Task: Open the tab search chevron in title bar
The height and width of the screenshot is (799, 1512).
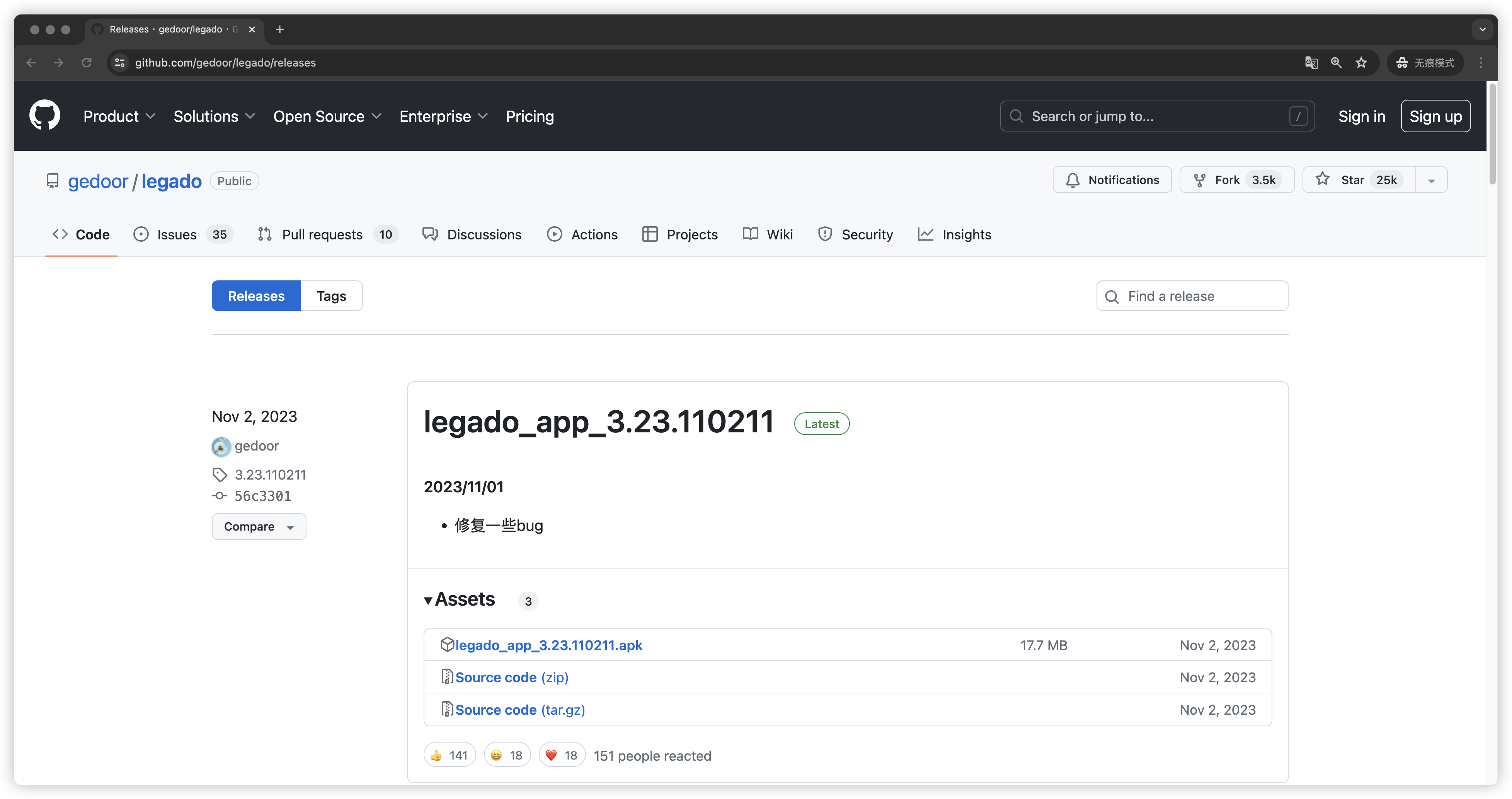Action: pyautogui.click(x=1482, y=29)
